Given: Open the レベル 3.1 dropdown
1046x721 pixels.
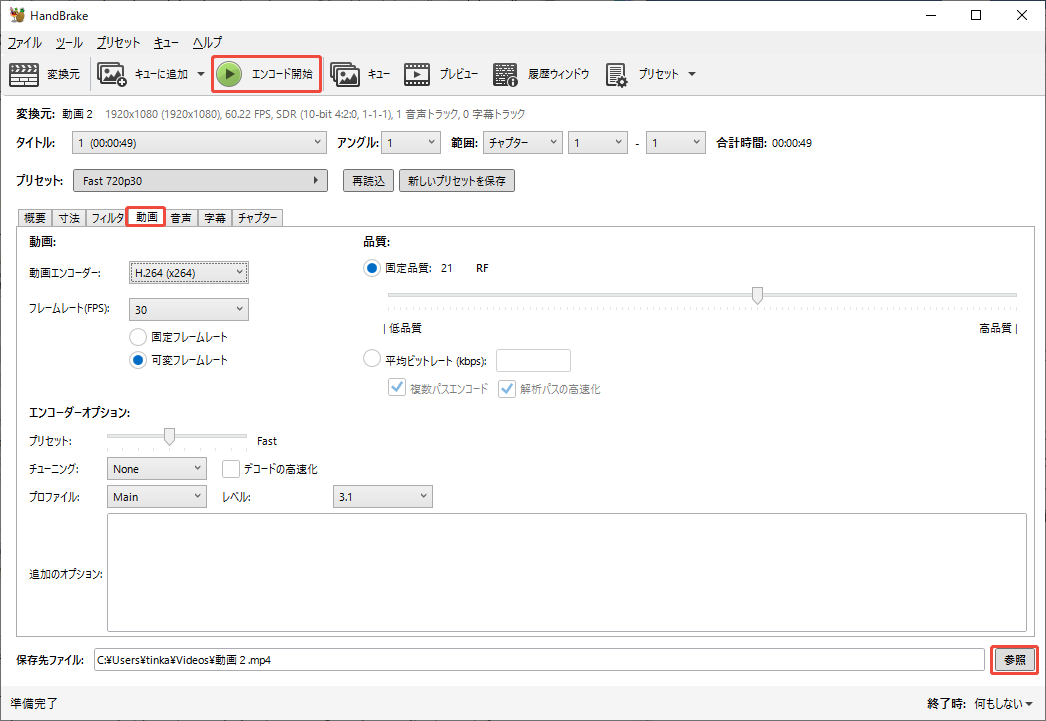Looking at the screenshot, I should pos(383,497).
